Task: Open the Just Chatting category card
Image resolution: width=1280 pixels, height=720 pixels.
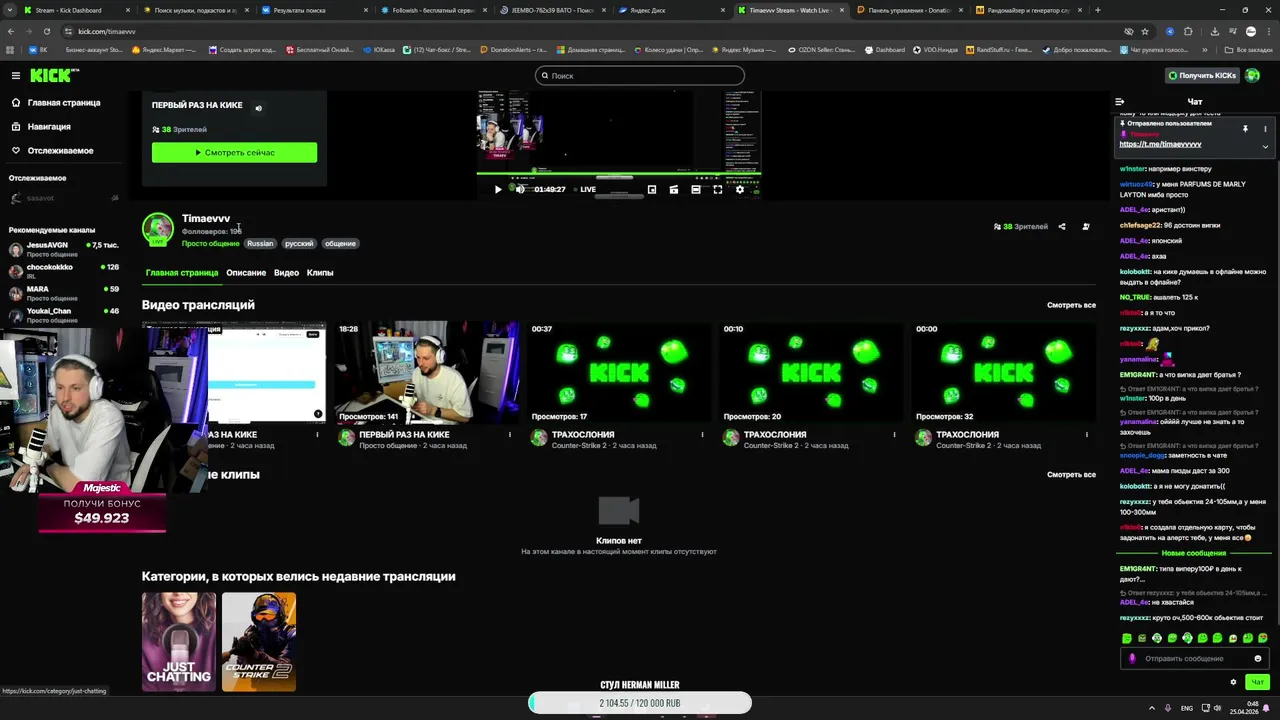Action: tap(179, 642)
